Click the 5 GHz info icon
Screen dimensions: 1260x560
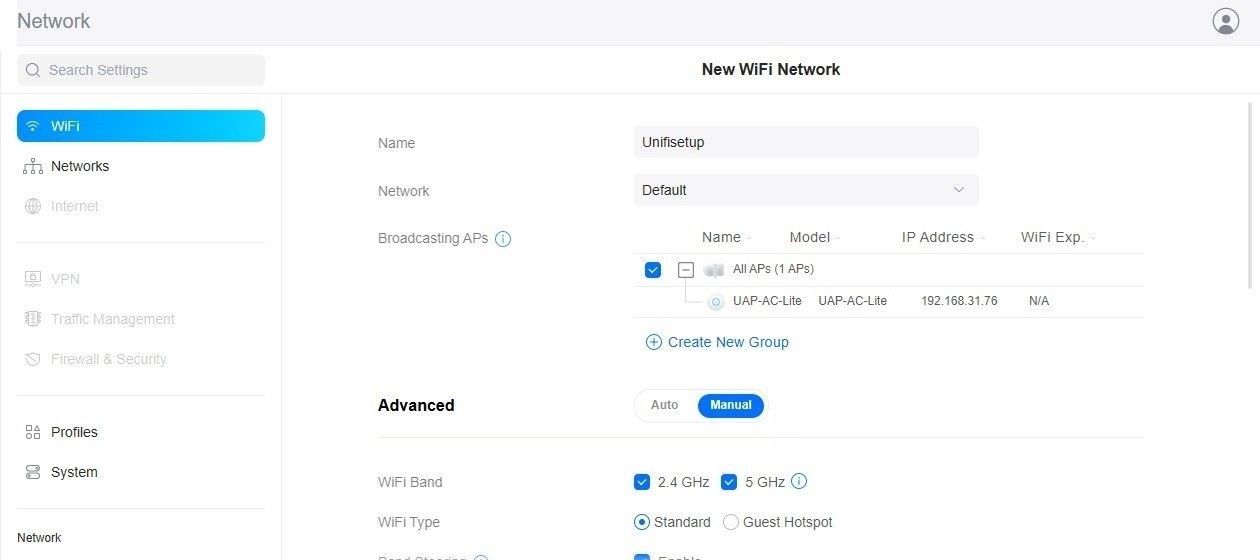tap(799, 481)
